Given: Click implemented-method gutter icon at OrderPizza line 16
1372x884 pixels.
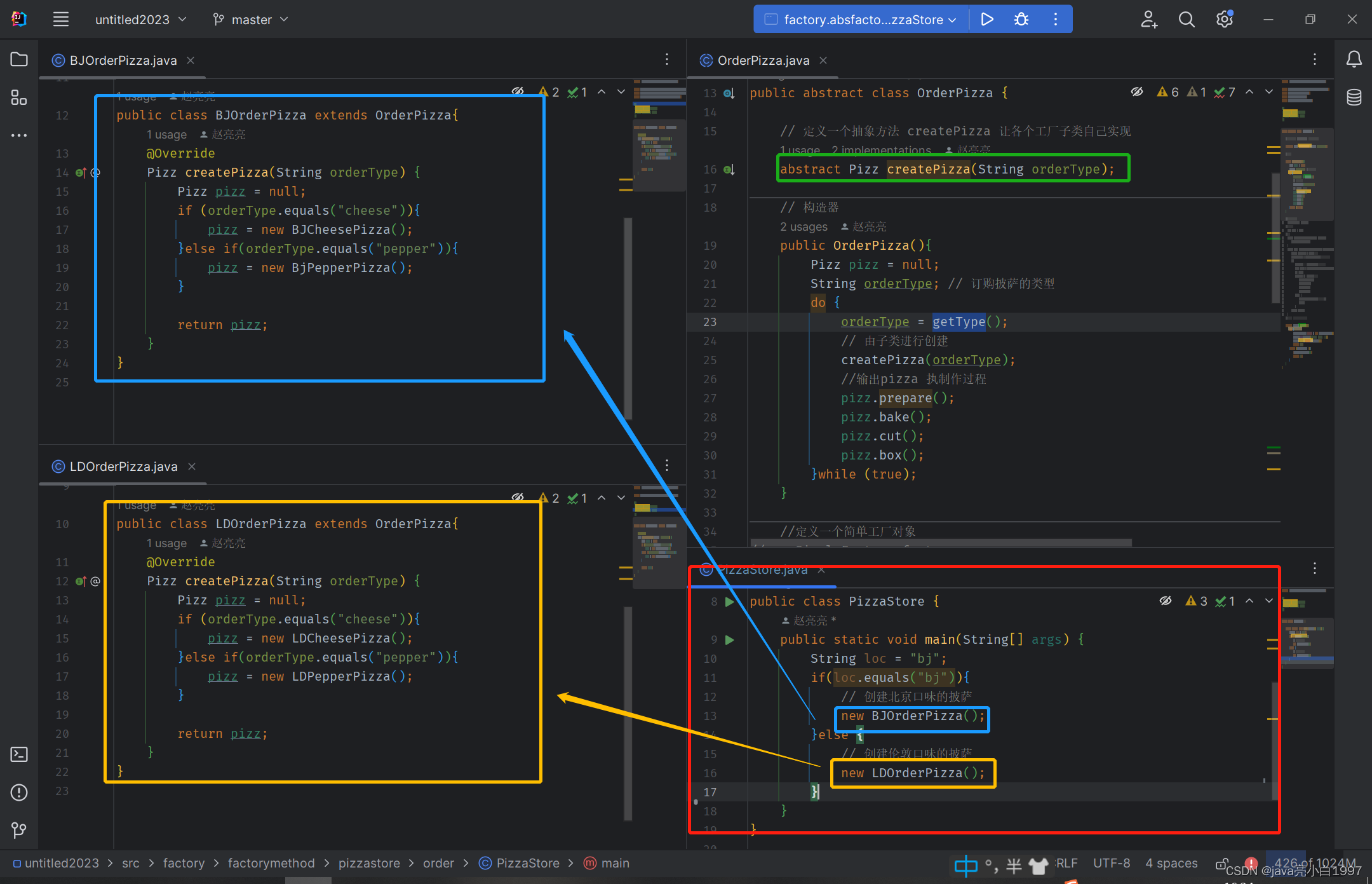Looking at the screenshot, I should (729, 170).
